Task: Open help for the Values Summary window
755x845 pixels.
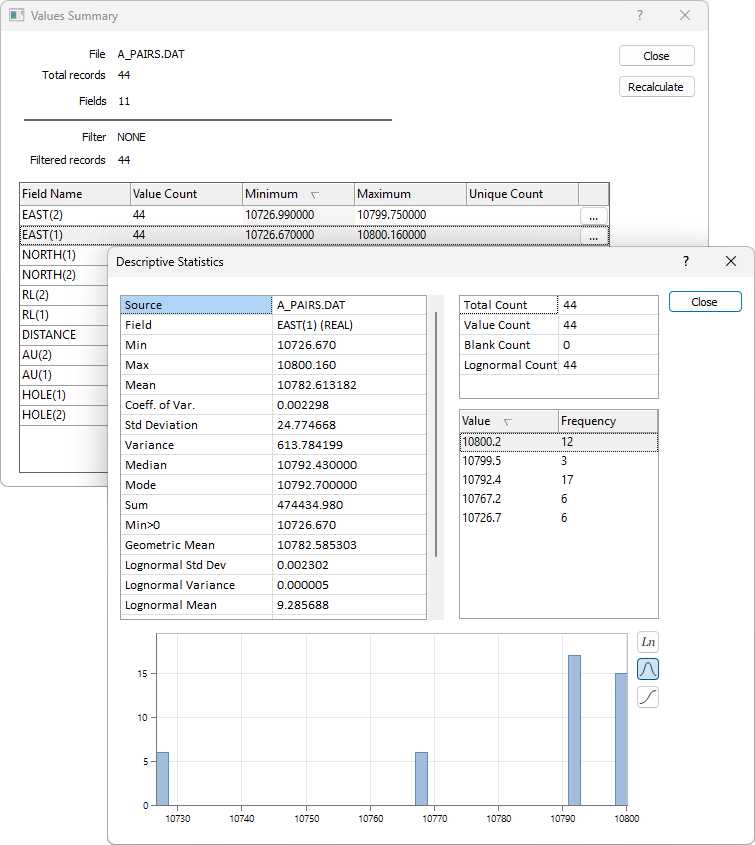Action: [640, 15]
